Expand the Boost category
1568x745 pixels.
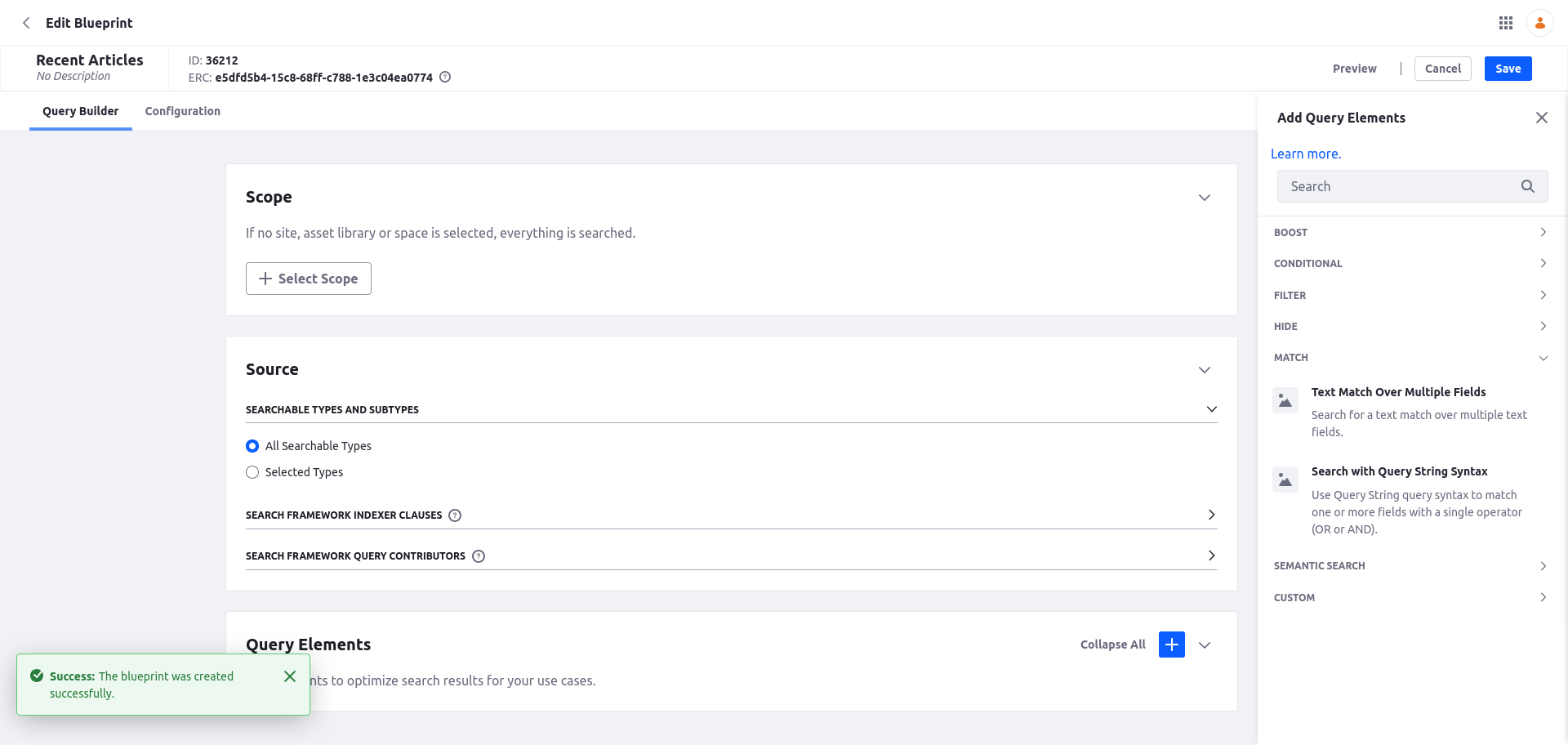[x=1410, y=233]
